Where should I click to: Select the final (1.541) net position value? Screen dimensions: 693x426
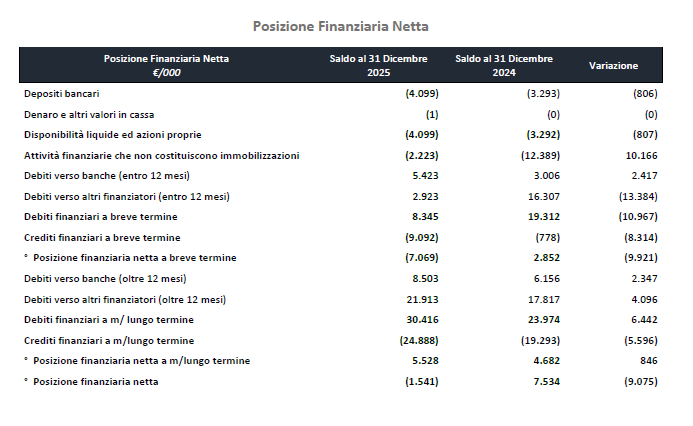click(x=422, y=381)
